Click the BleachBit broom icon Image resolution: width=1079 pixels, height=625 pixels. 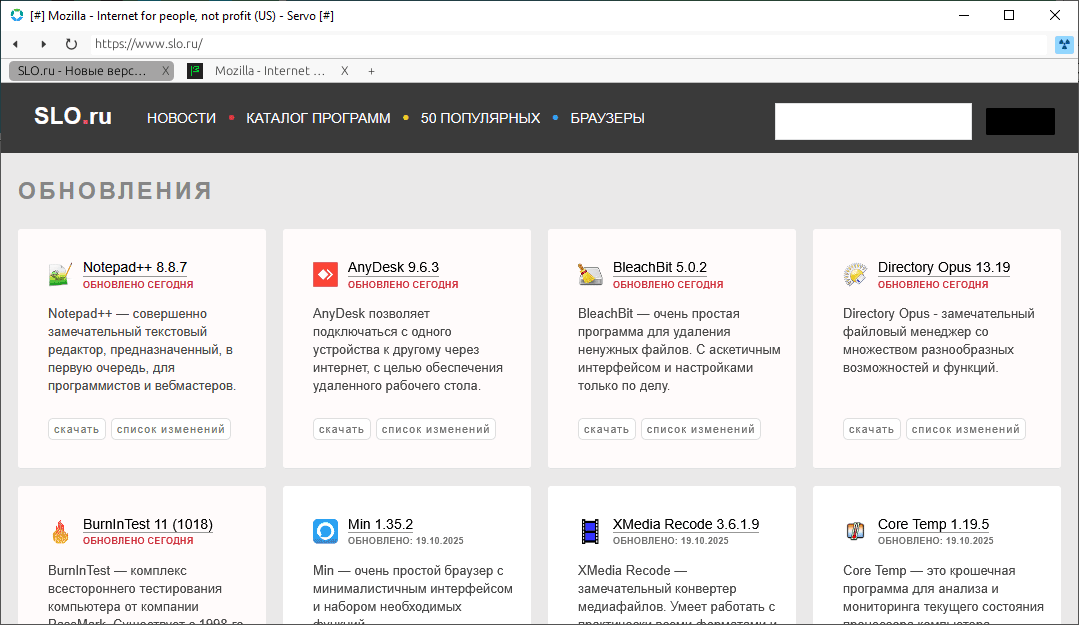590,275
